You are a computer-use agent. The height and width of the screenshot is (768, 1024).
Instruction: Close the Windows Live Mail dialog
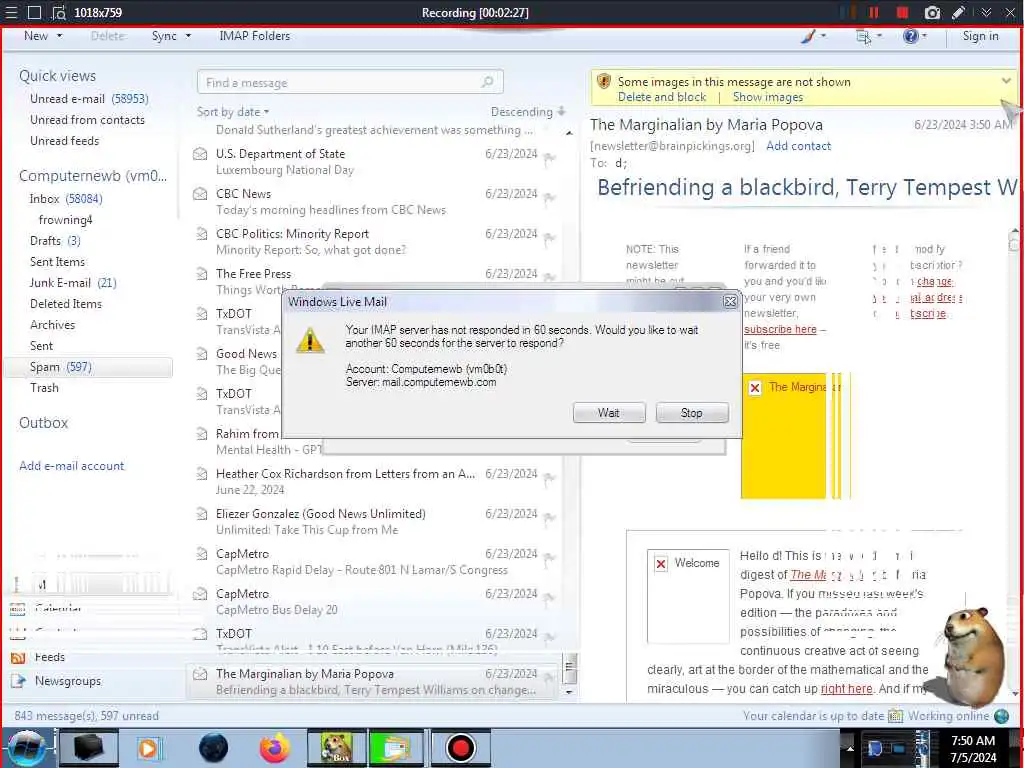pos(729,301)
